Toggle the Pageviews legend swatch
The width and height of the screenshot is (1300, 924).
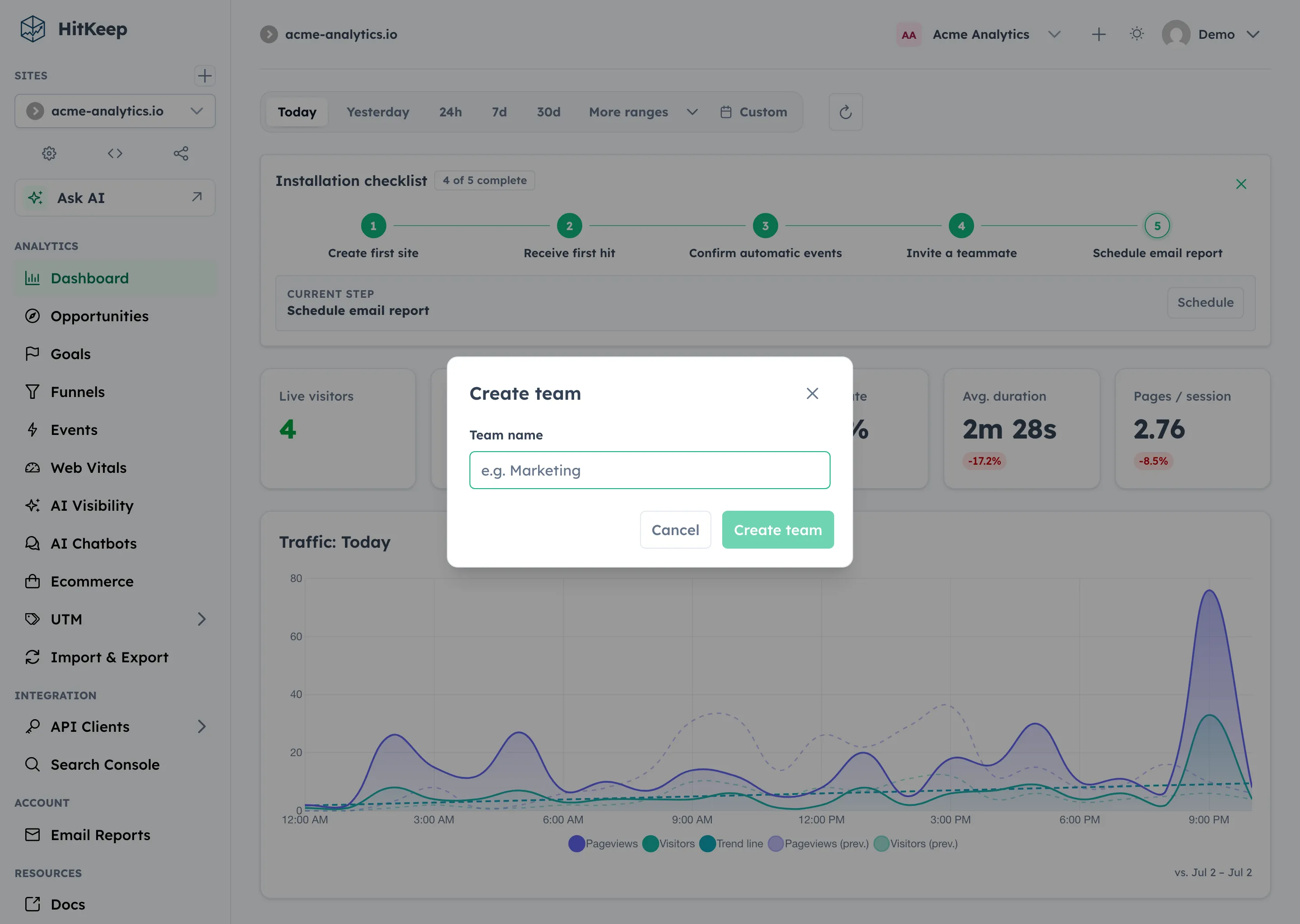[576, 844]
